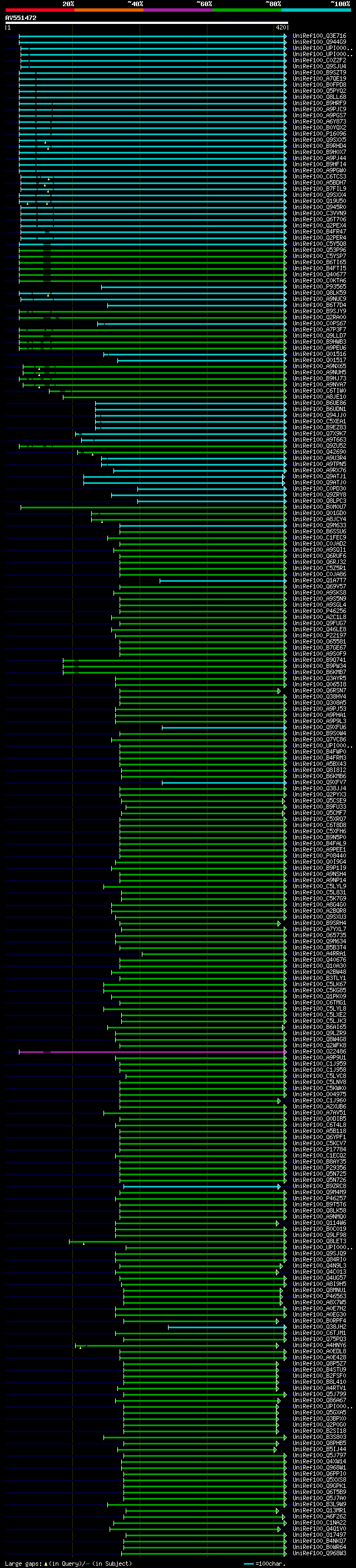Select the UniRef100_B9SJY9 label
The image size is (356, 1568).
point(319,311)
